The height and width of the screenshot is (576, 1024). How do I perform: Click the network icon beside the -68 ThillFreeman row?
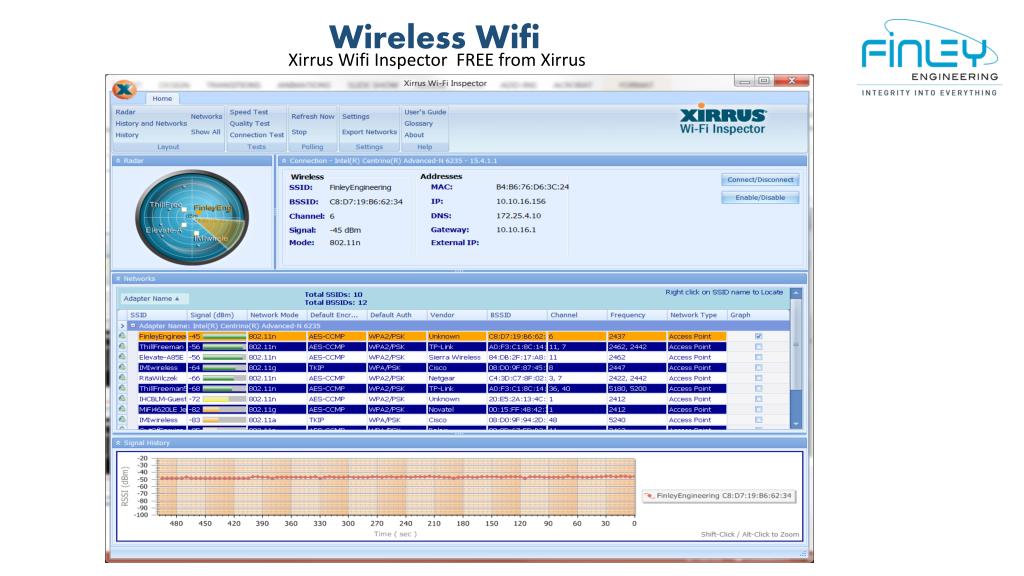[122, 389]
